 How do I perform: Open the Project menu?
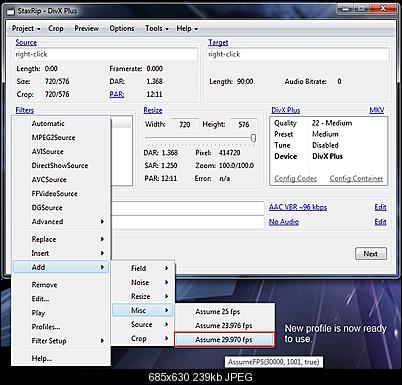(26, 29)
